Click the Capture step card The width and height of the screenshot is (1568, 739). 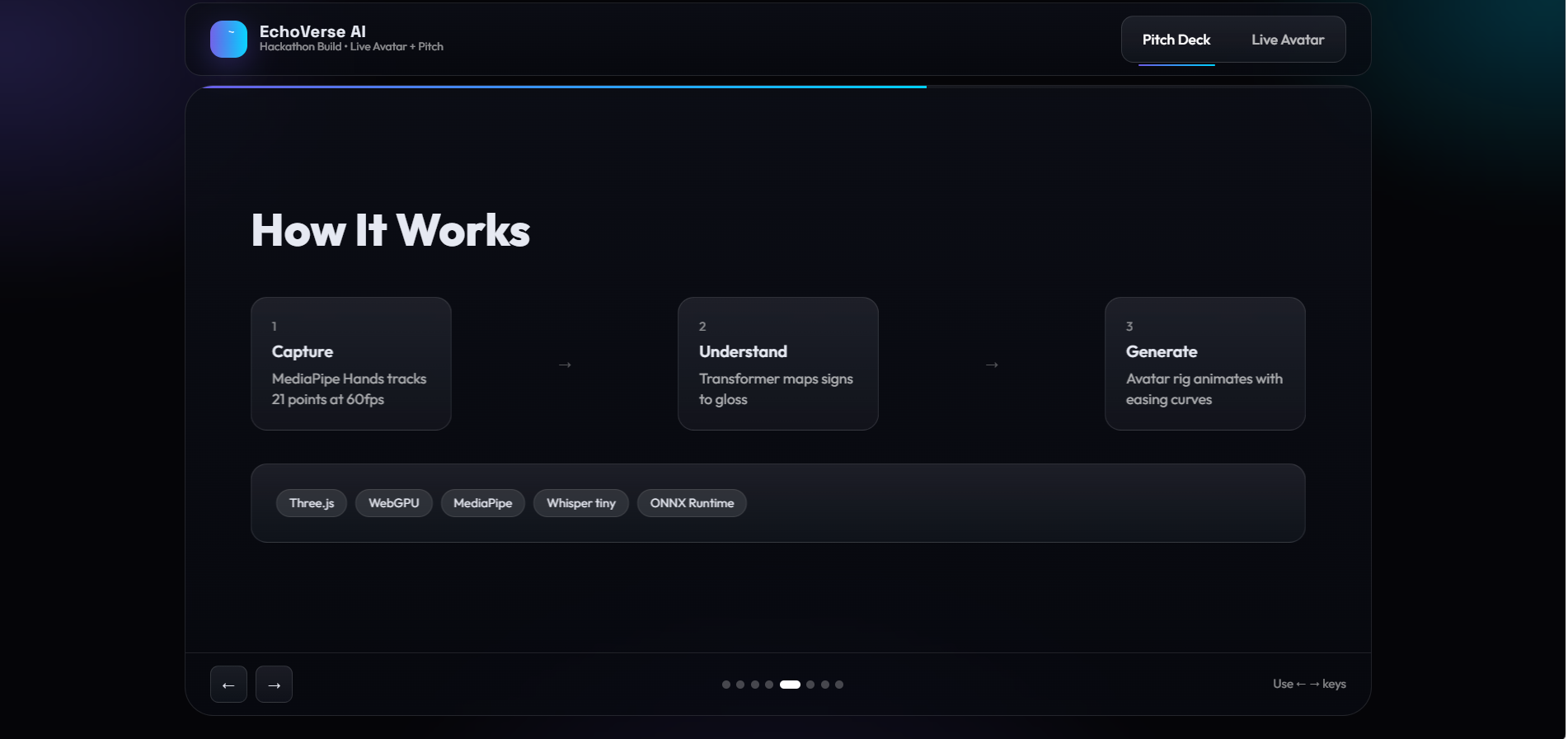[x=351, y=364]
